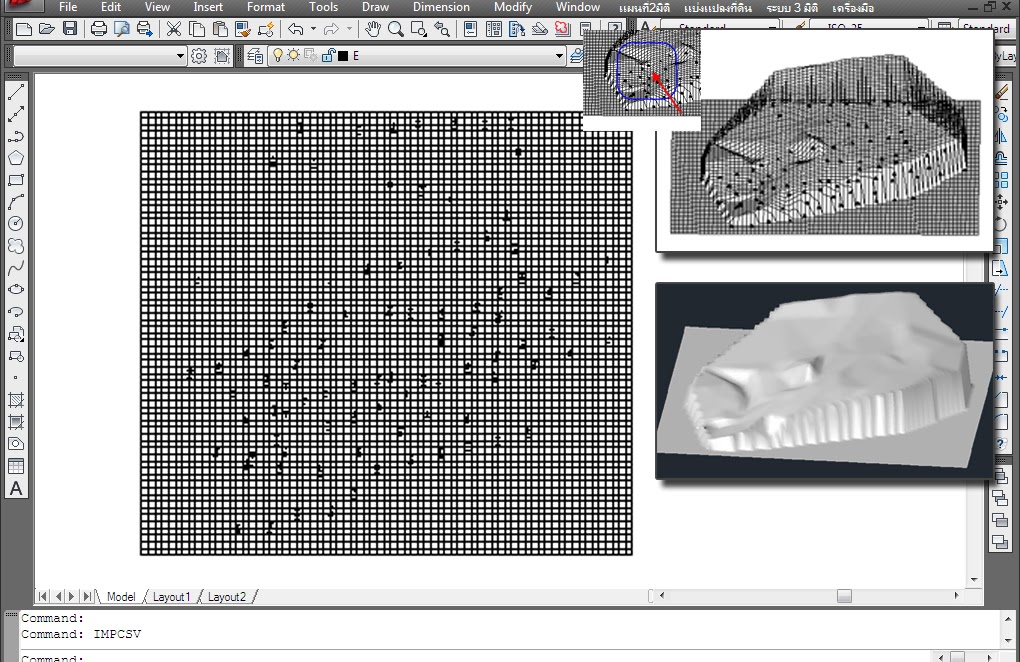Toggle layer on/off lightbulb for layer E
Viewport: 1020px width, 662px height.
click(278, 56)
